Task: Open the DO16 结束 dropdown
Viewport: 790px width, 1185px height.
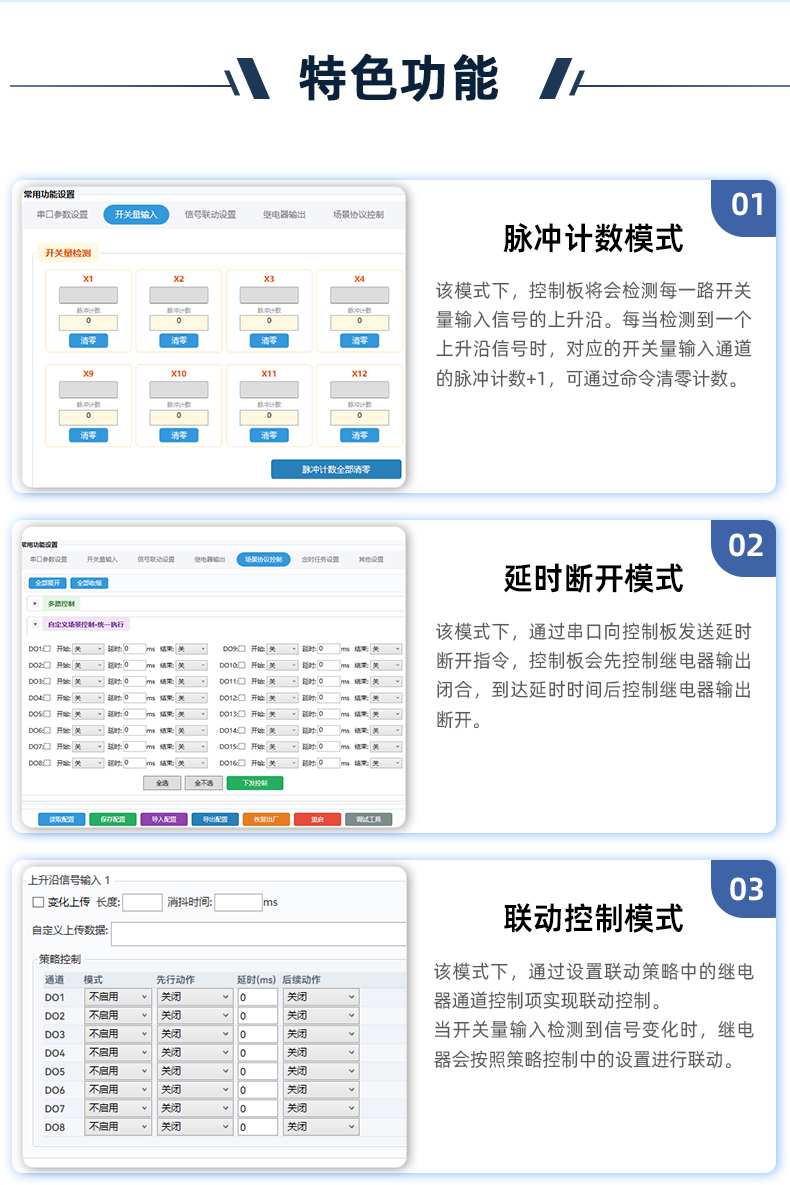Action: pos(386,763)
